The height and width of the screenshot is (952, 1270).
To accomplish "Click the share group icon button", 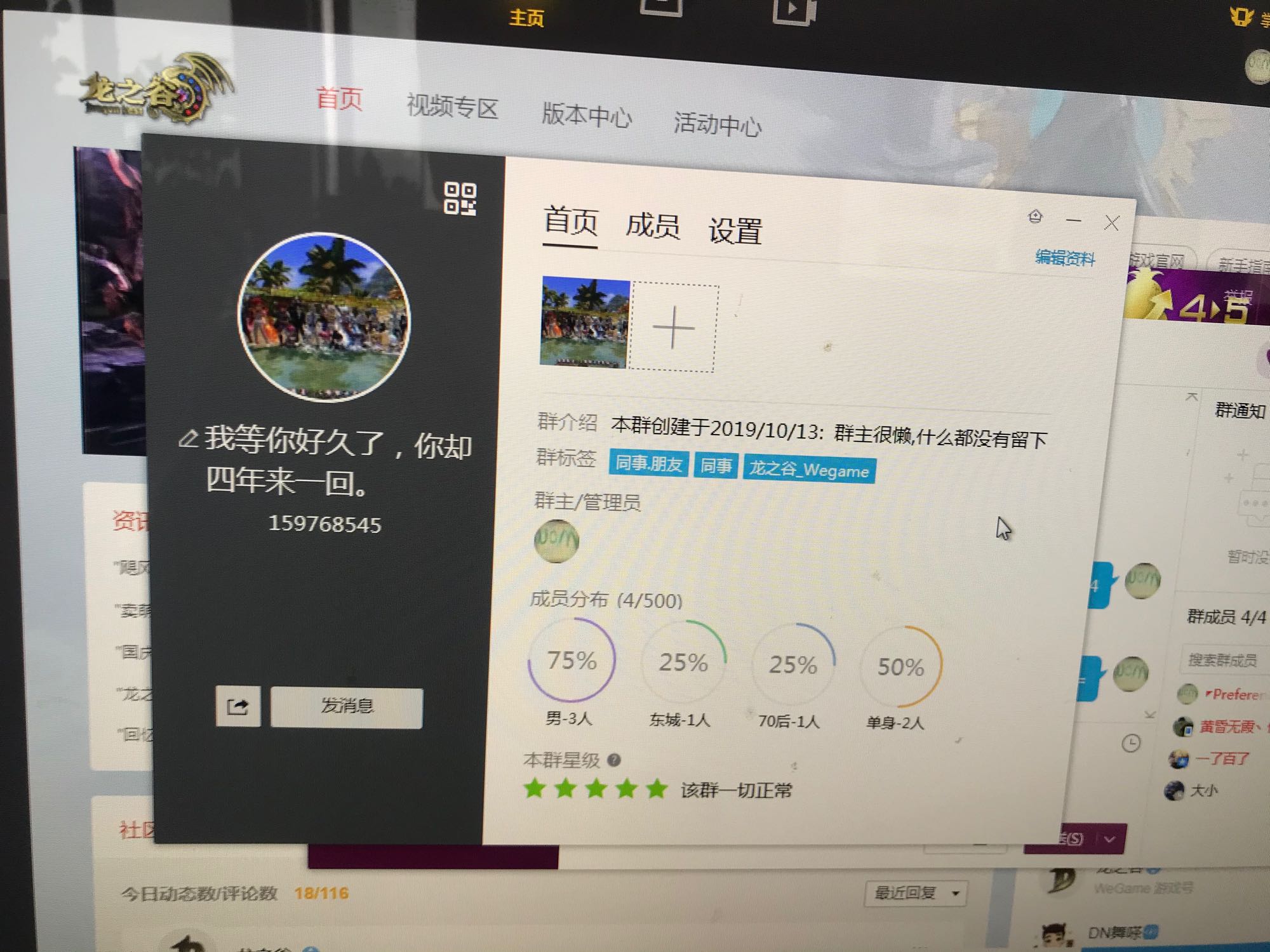I will pos(237,706).
